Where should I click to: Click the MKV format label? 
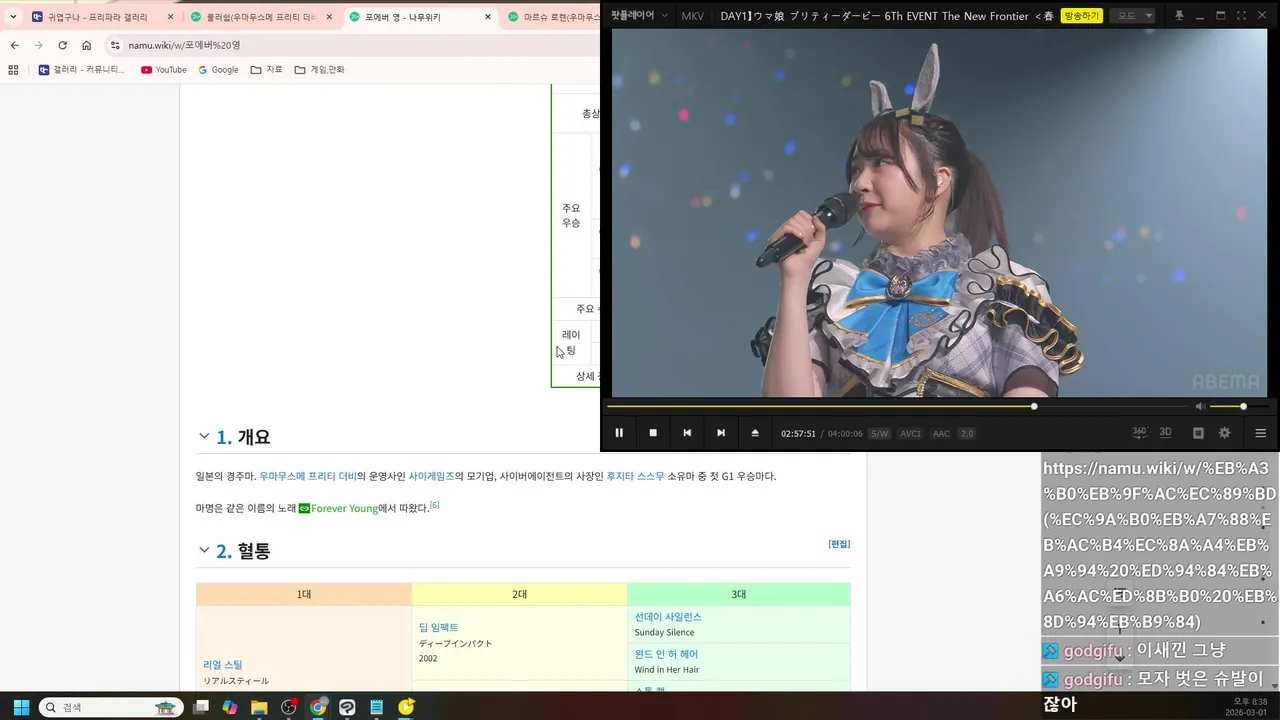[x=692, y=15]
